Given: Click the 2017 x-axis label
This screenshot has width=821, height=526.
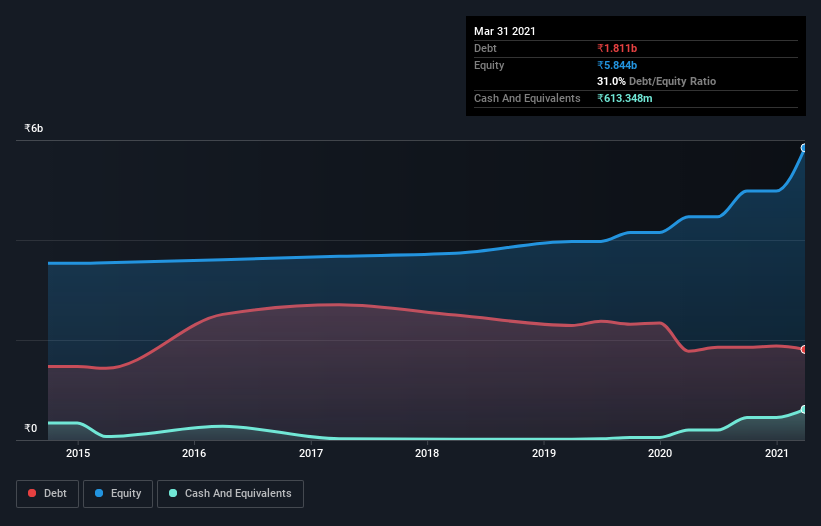Looking at the screenshot, I should coord(311,453).
